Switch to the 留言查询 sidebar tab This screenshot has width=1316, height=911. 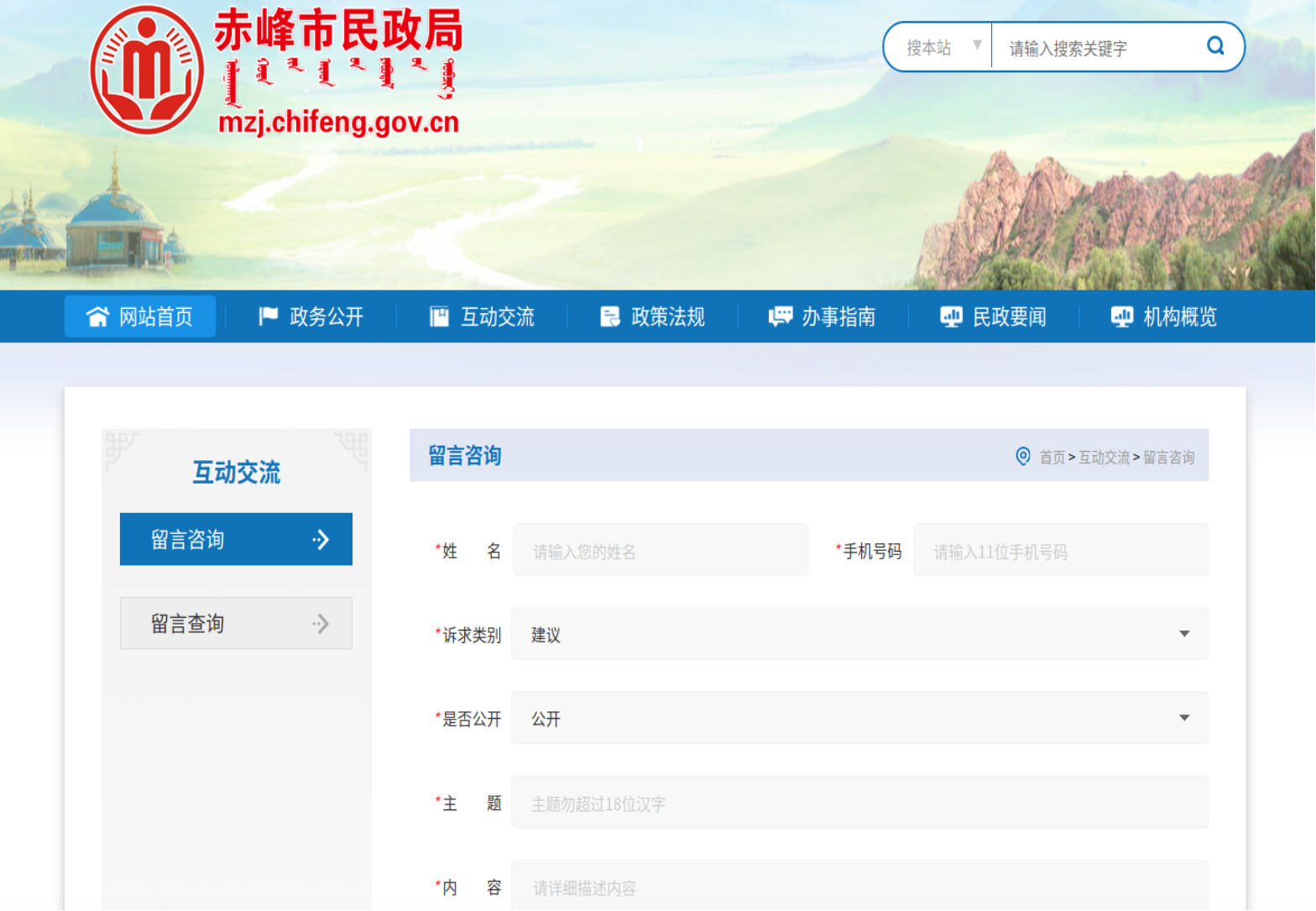click(236, 623)
